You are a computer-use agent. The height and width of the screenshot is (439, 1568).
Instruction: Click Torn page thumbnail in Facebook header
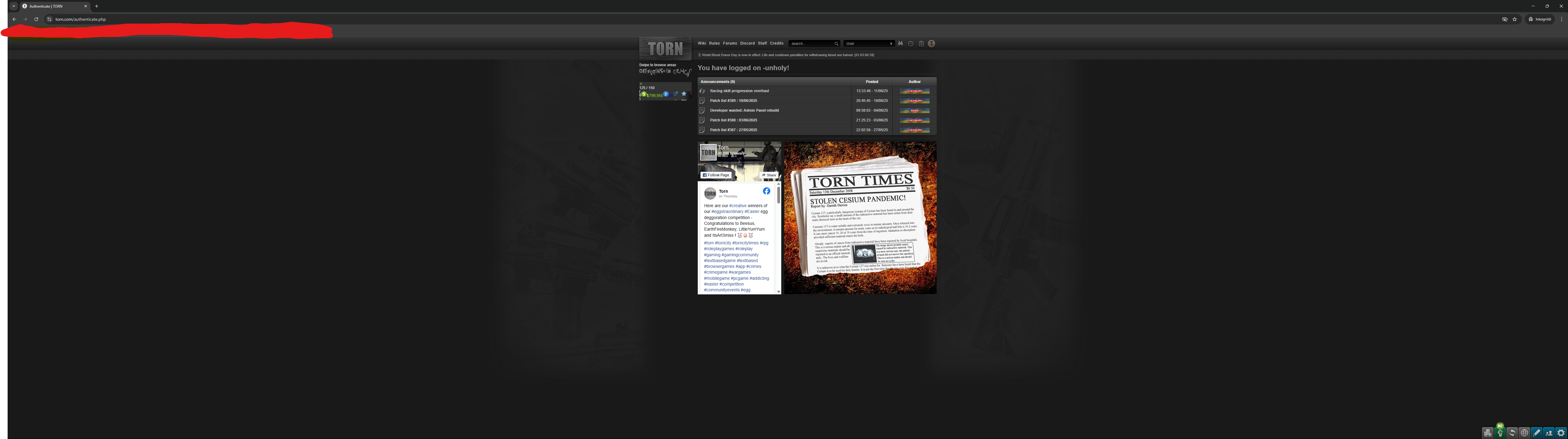pos(708,152)
